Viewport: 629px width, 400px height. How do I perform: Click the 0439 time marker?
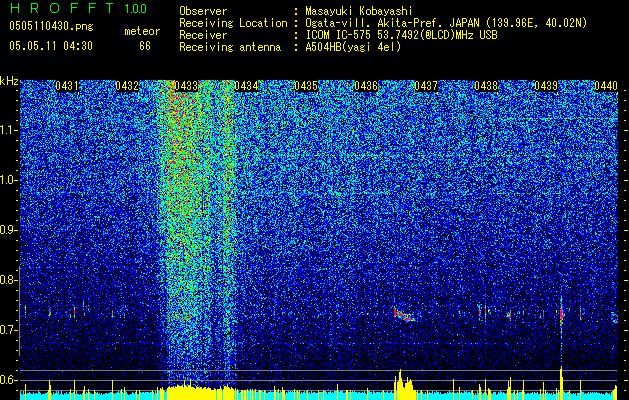pos(546,86)
